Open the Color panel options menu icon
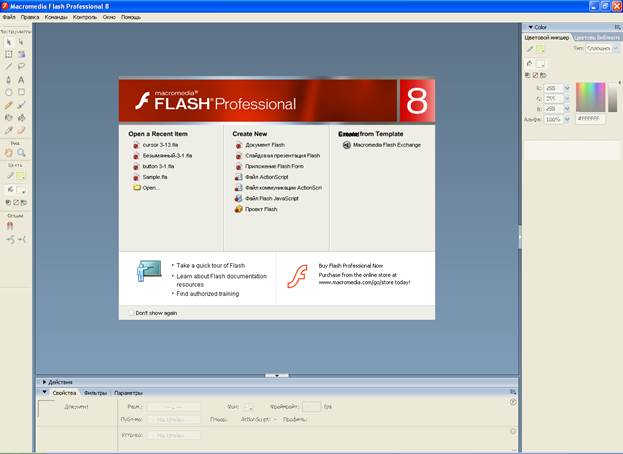This screenshot has height=454, width=623. point(617,27)
